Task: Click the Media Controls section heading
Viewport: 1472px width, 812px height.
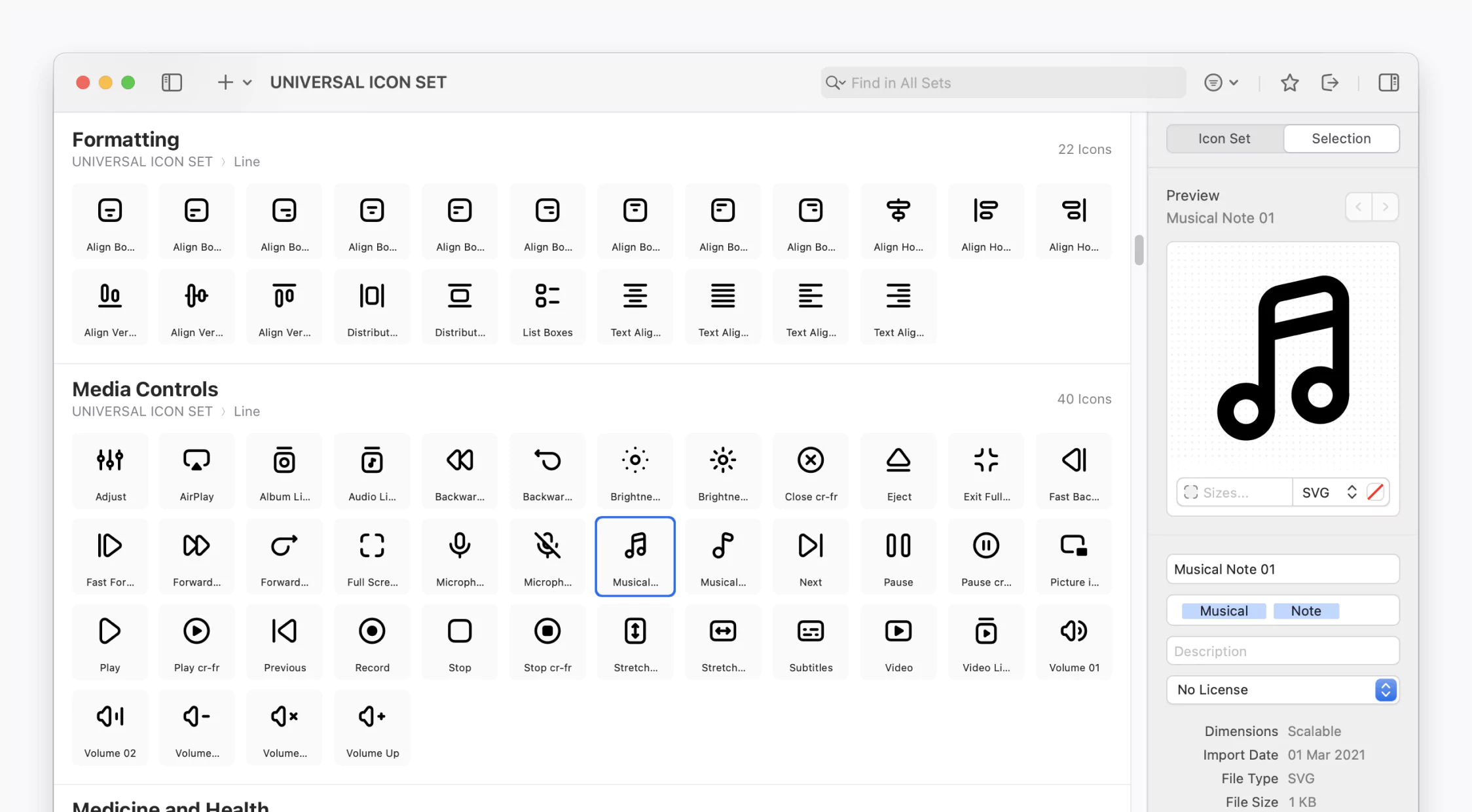Action: (145, 389)
